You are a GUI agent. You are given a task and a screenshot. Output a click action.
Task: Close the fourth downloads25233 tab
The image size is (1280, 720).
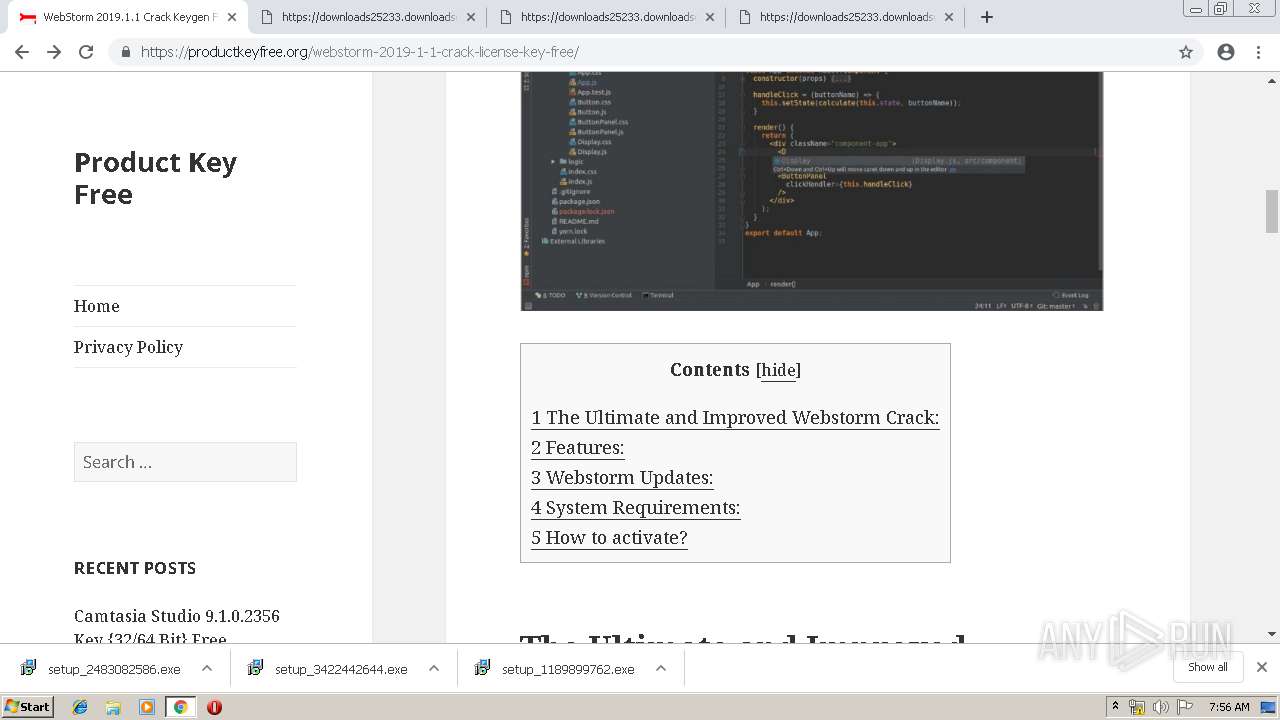(949, 17)
